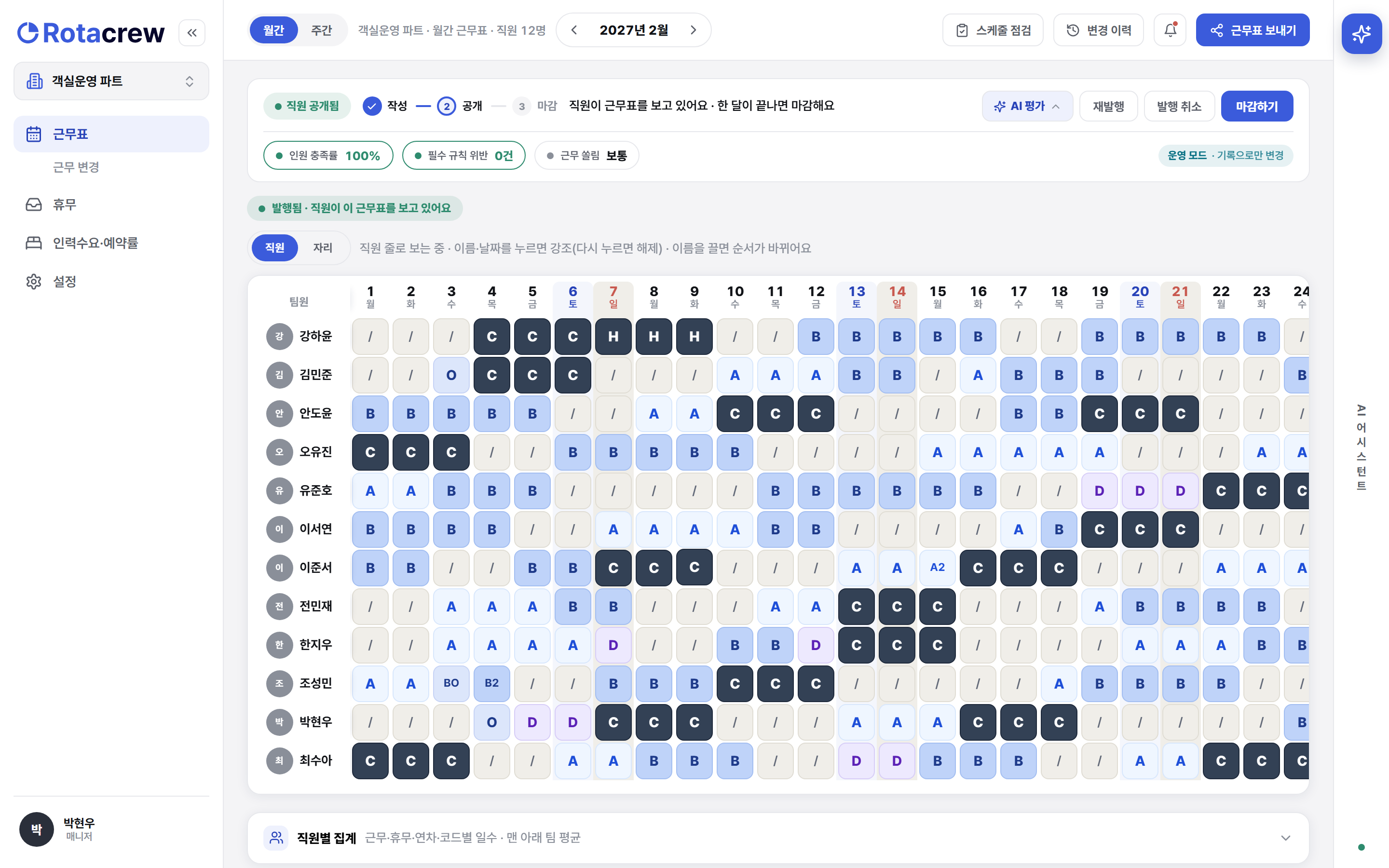Switch to 주간 weekly view
Screen dimensions: 1389x868
(x=321, y=30)
